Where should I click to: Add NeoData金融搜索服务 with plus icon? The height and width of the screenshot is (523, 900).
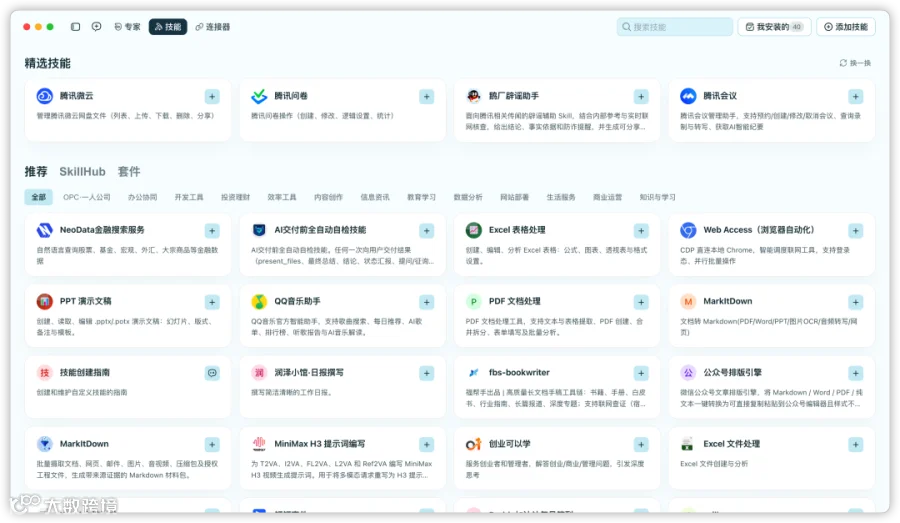coord(212,231)
